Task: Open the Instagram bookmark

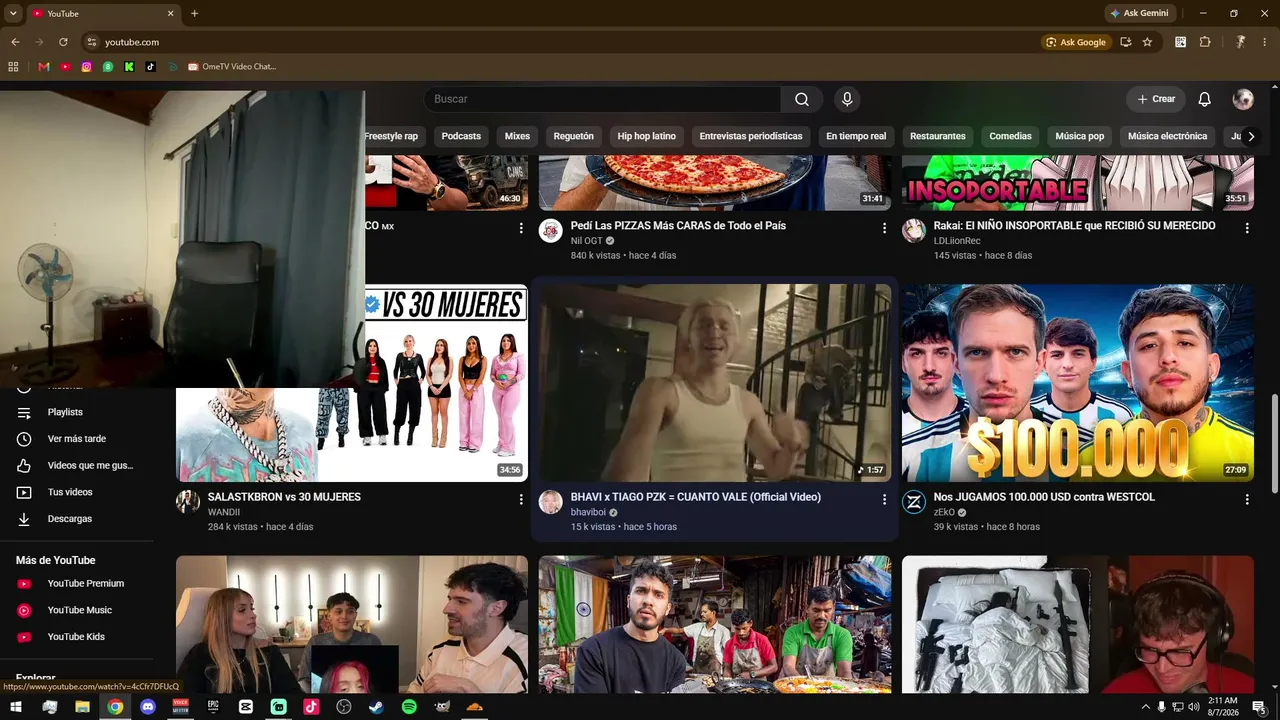Action: click(87, 67)
